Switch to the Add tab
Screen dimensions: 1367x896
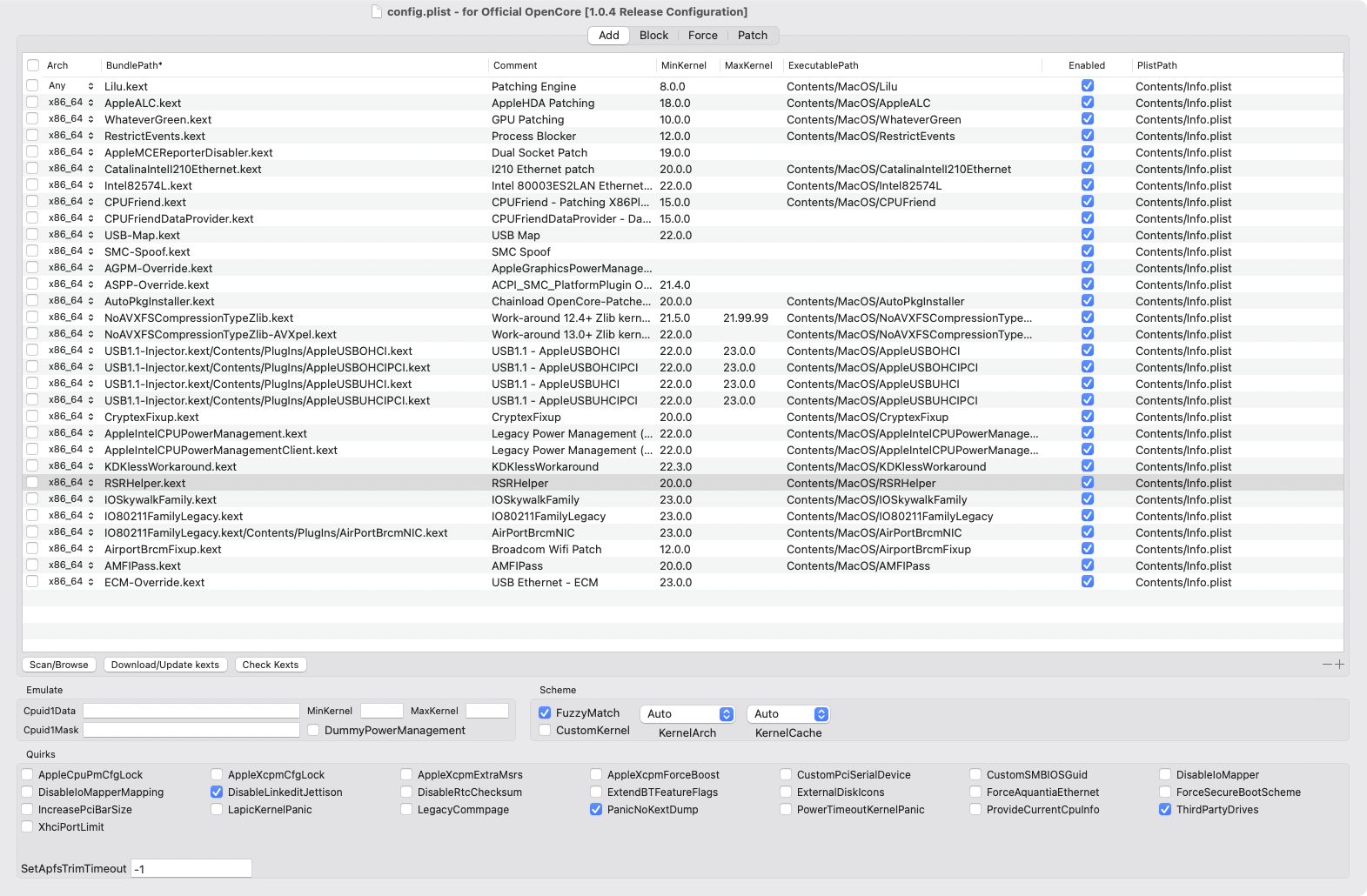609,36
